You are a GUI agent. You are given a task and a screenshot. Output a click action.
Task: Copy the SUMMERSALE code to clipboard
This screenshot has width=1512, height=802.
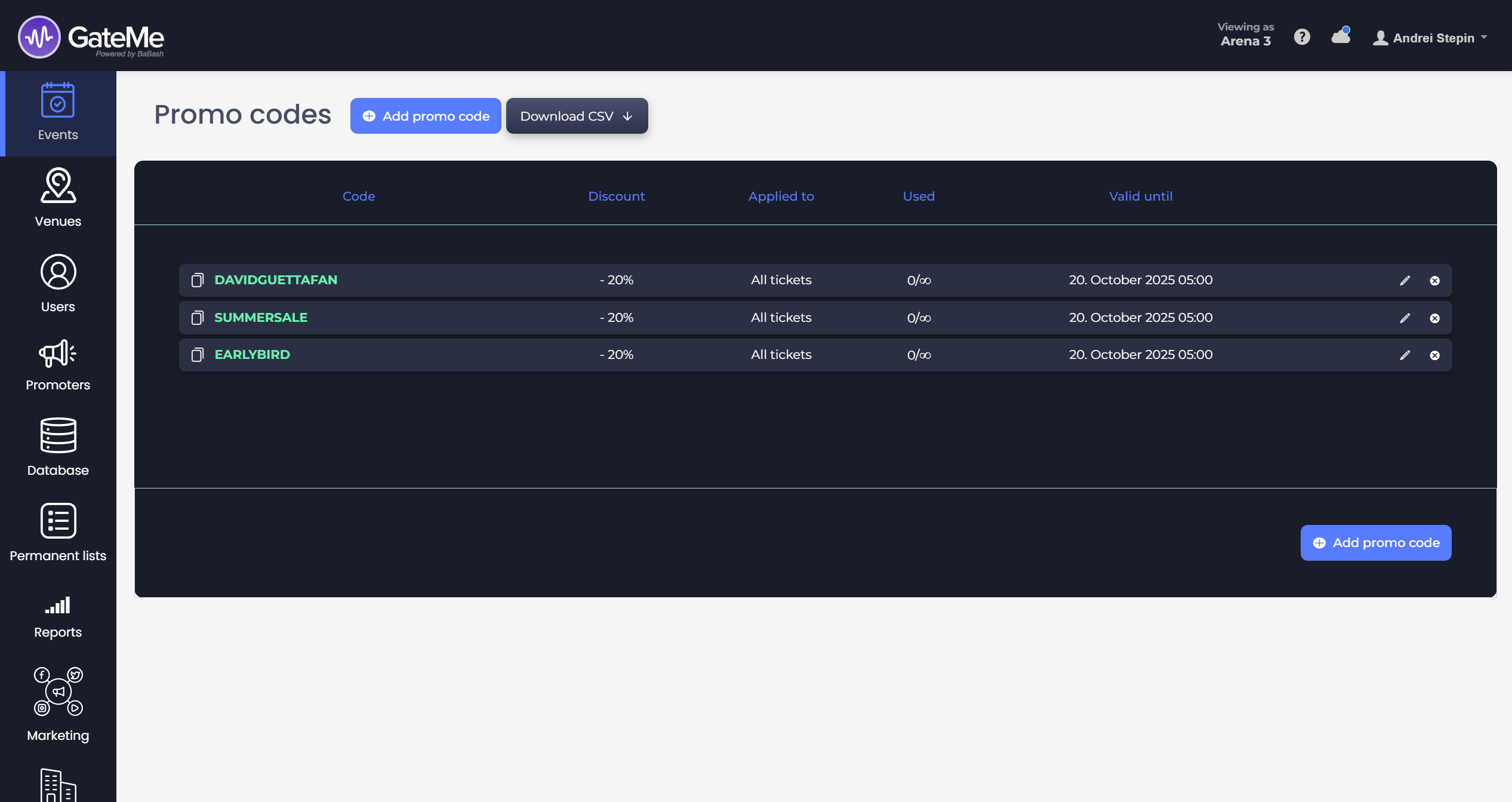tap(197, 318)
